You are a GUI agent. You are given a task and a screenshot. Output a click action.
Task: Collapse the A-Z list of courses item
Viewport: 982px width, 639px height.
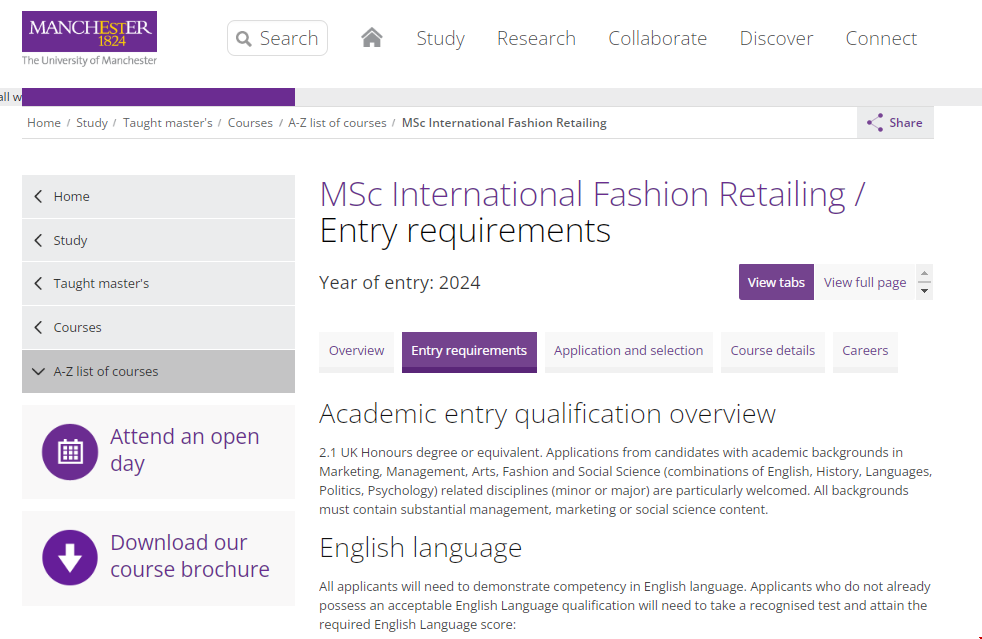(38, 371)
